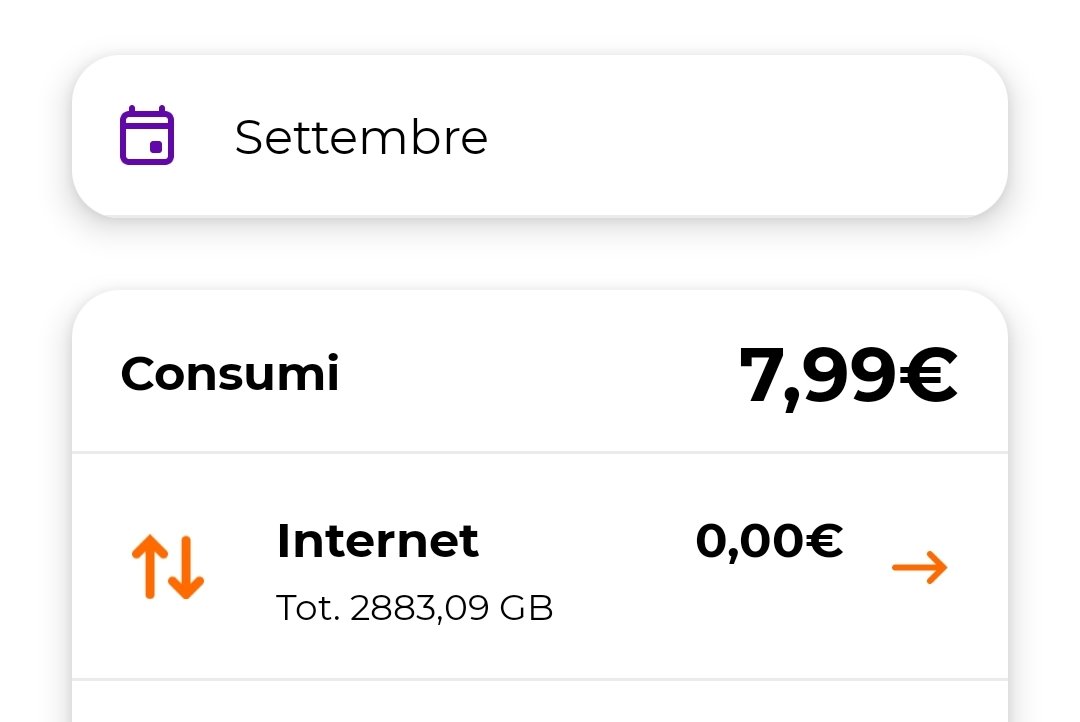
Task: Click the 0,00€ Internet cost
Action: coord(769,541)
